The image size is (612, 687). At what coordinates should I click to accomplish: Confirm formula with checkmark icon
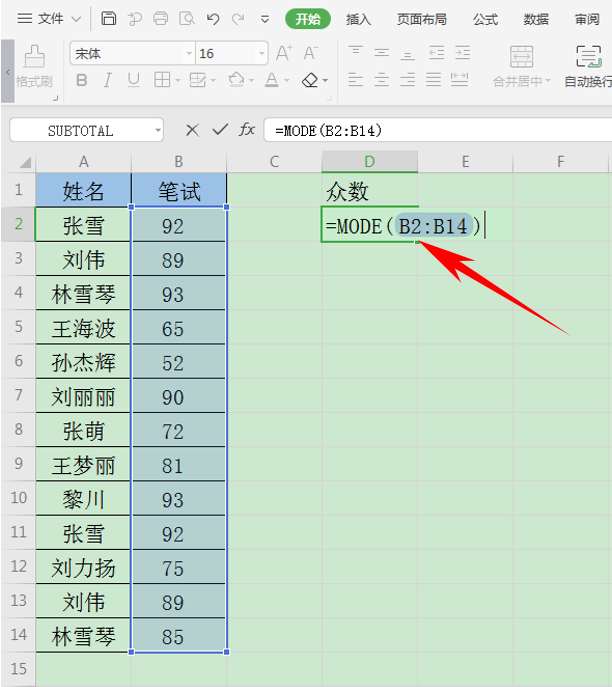[220, 129]
